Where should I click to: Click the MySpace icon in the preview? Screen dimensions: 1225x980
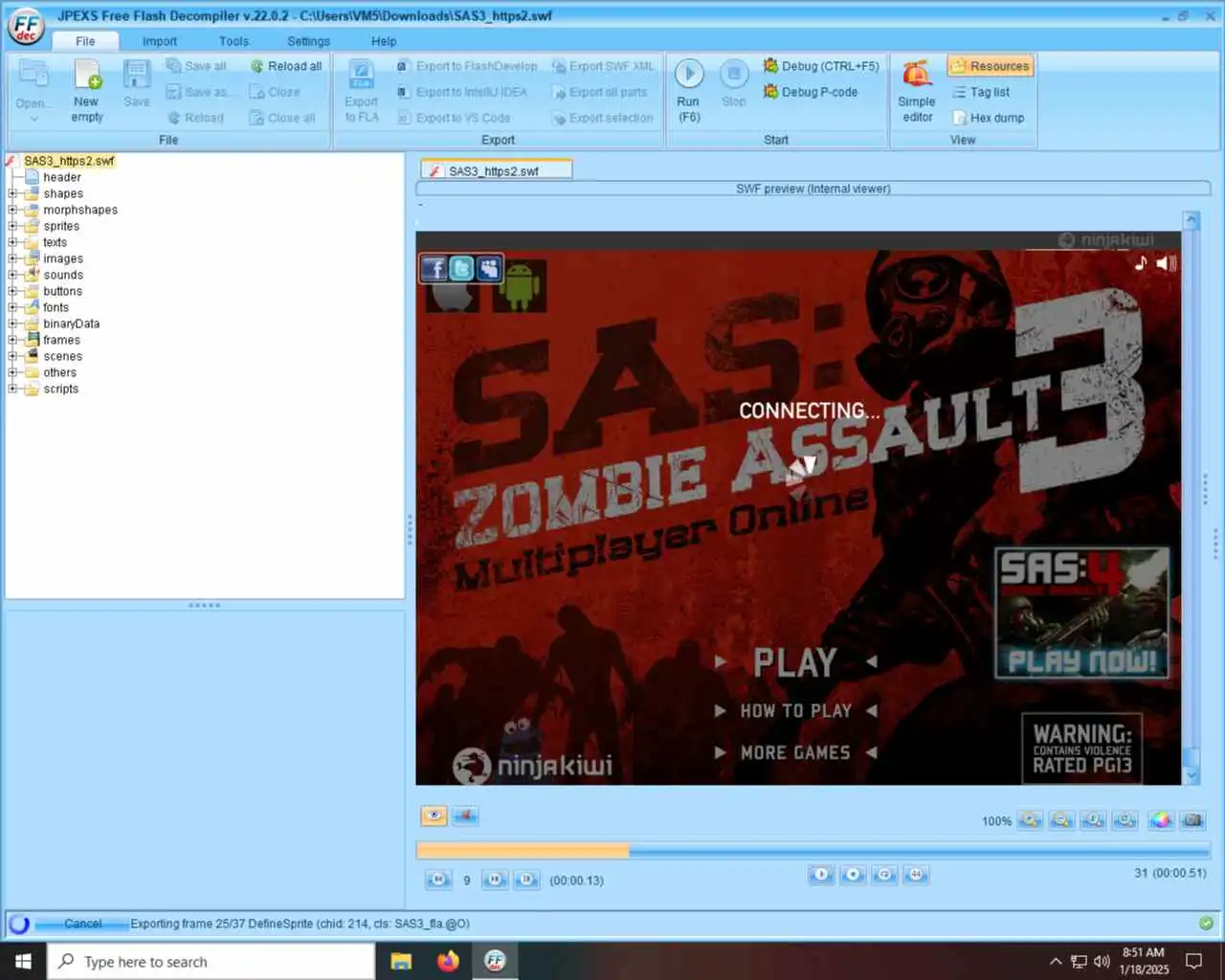point(489,269)
